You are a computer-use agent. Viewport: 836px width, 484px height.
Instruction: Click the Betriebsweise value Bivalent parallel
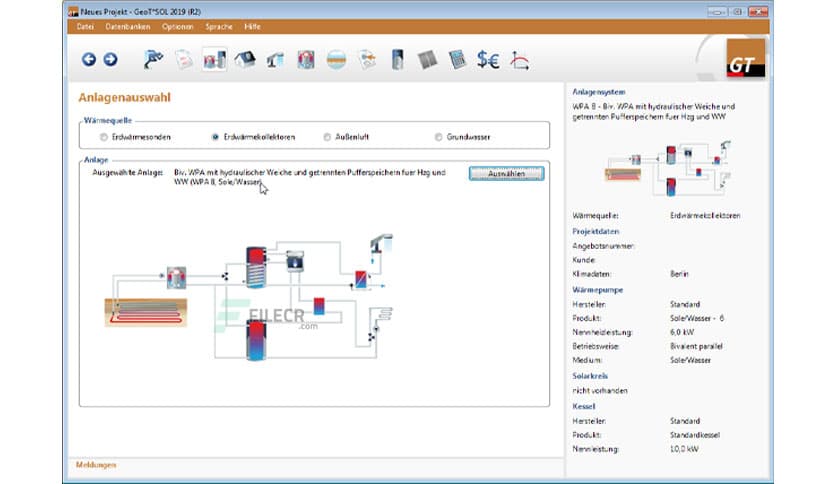click(x=696, y=346)
